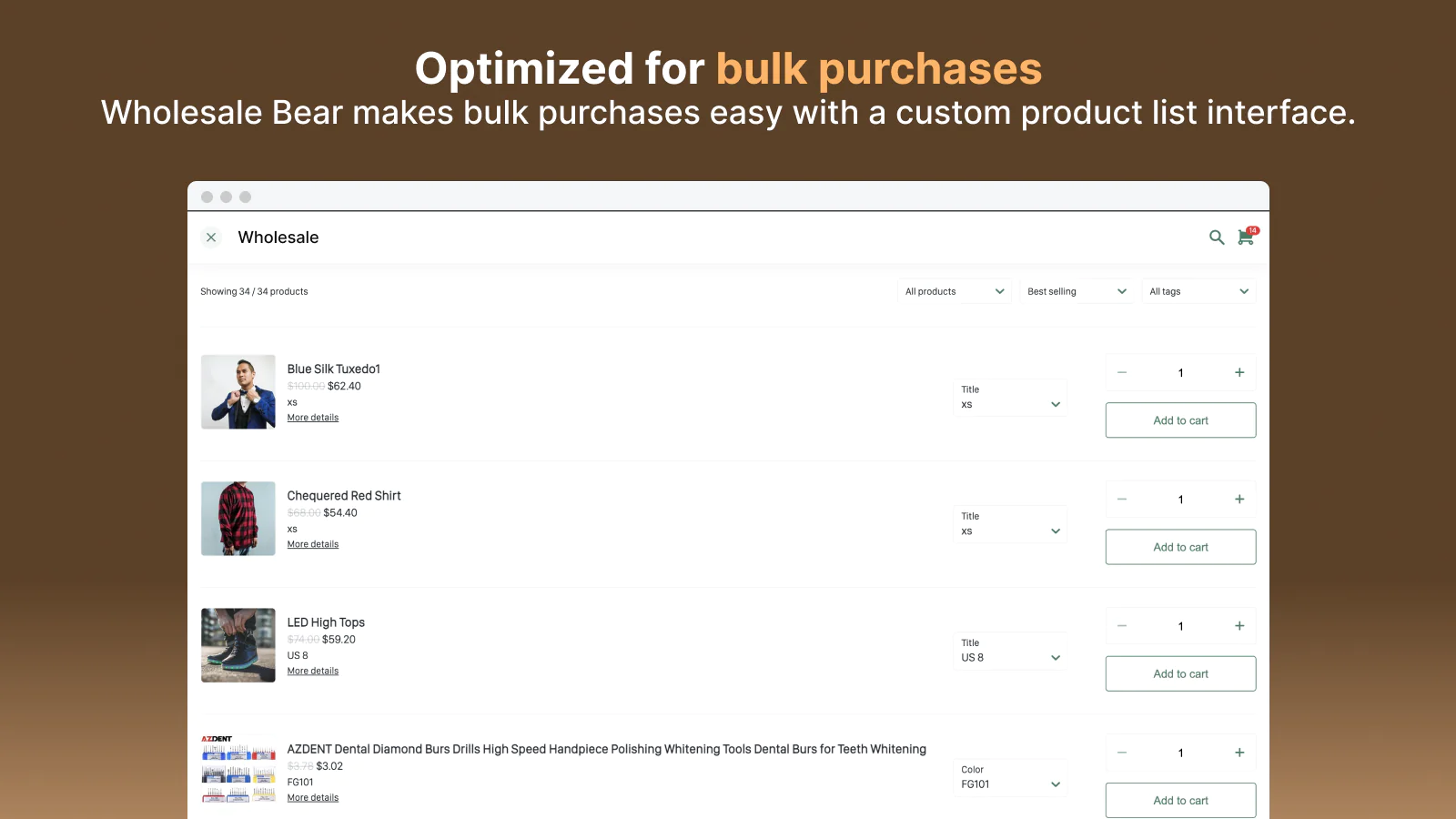The width and height of the screenshot is (1456, 819).
Task: Increase Blue Silk Tuxedo1 quantity with plus
Action: tap(1239, 372)
